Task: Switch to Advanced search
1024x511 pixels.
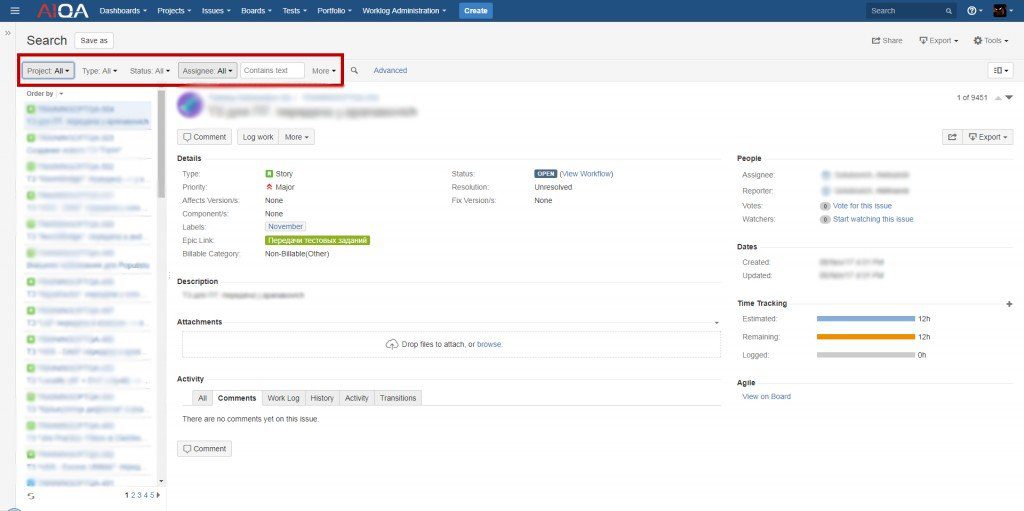Action: [x=391, y=71]
